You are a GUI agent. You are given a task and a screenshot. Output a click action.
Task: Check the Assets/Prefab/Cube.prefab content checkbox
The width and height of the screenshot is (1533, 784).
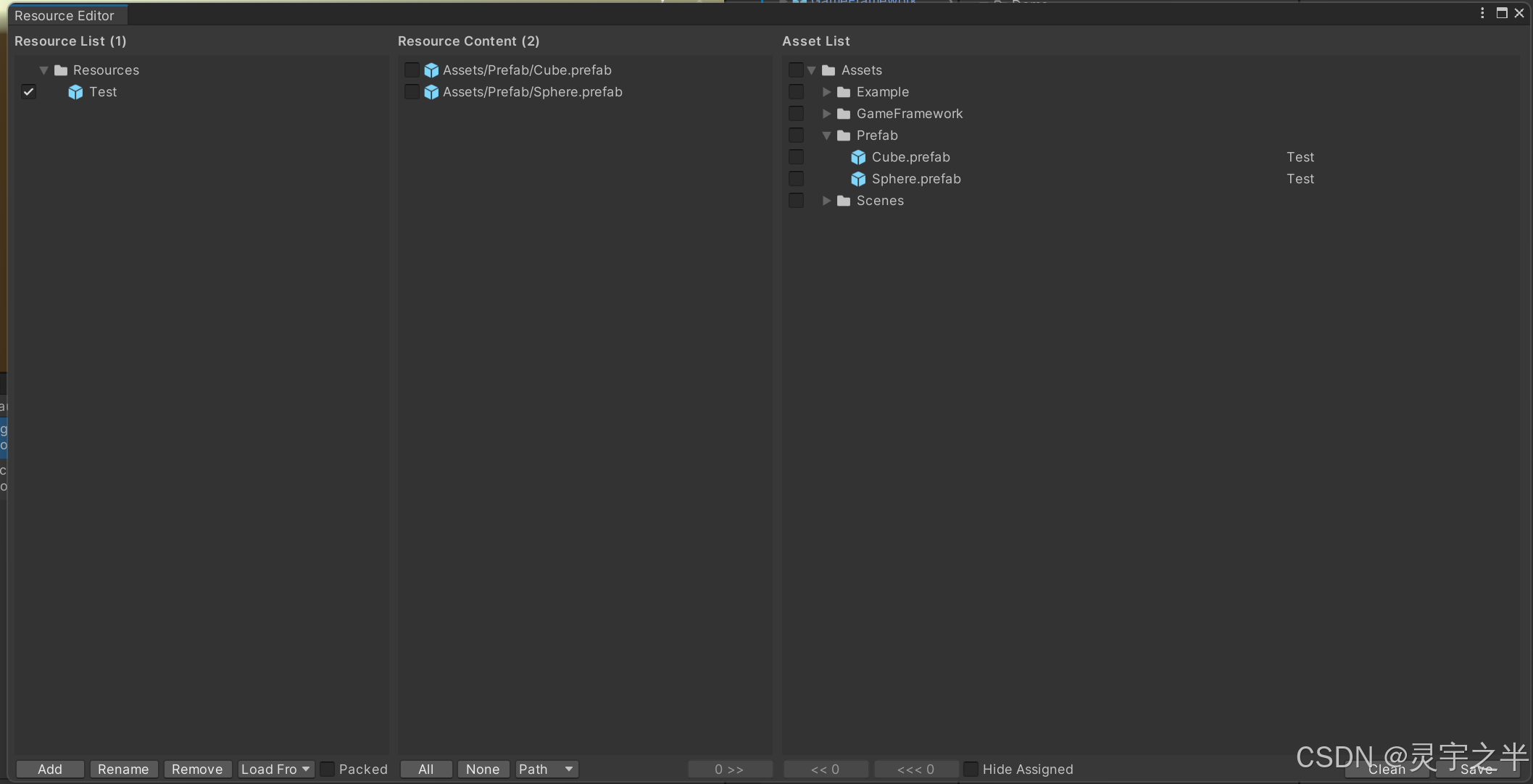(x=412, y=70)
